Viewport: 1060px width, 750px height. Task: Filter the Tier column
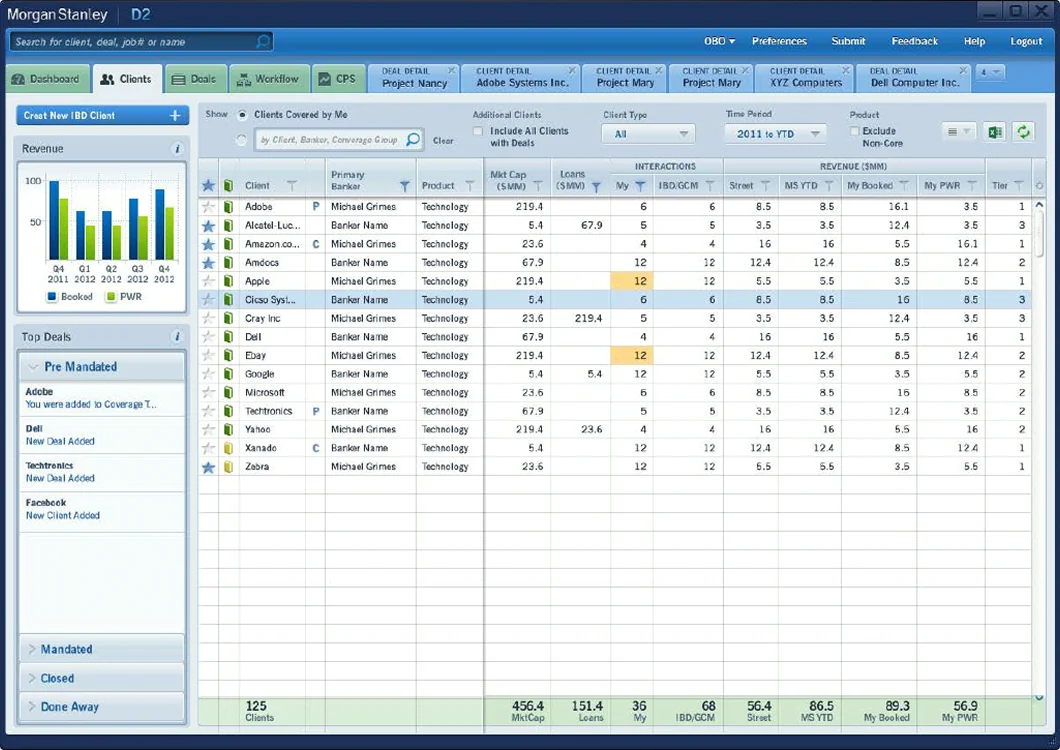(x=1018, y=185)
